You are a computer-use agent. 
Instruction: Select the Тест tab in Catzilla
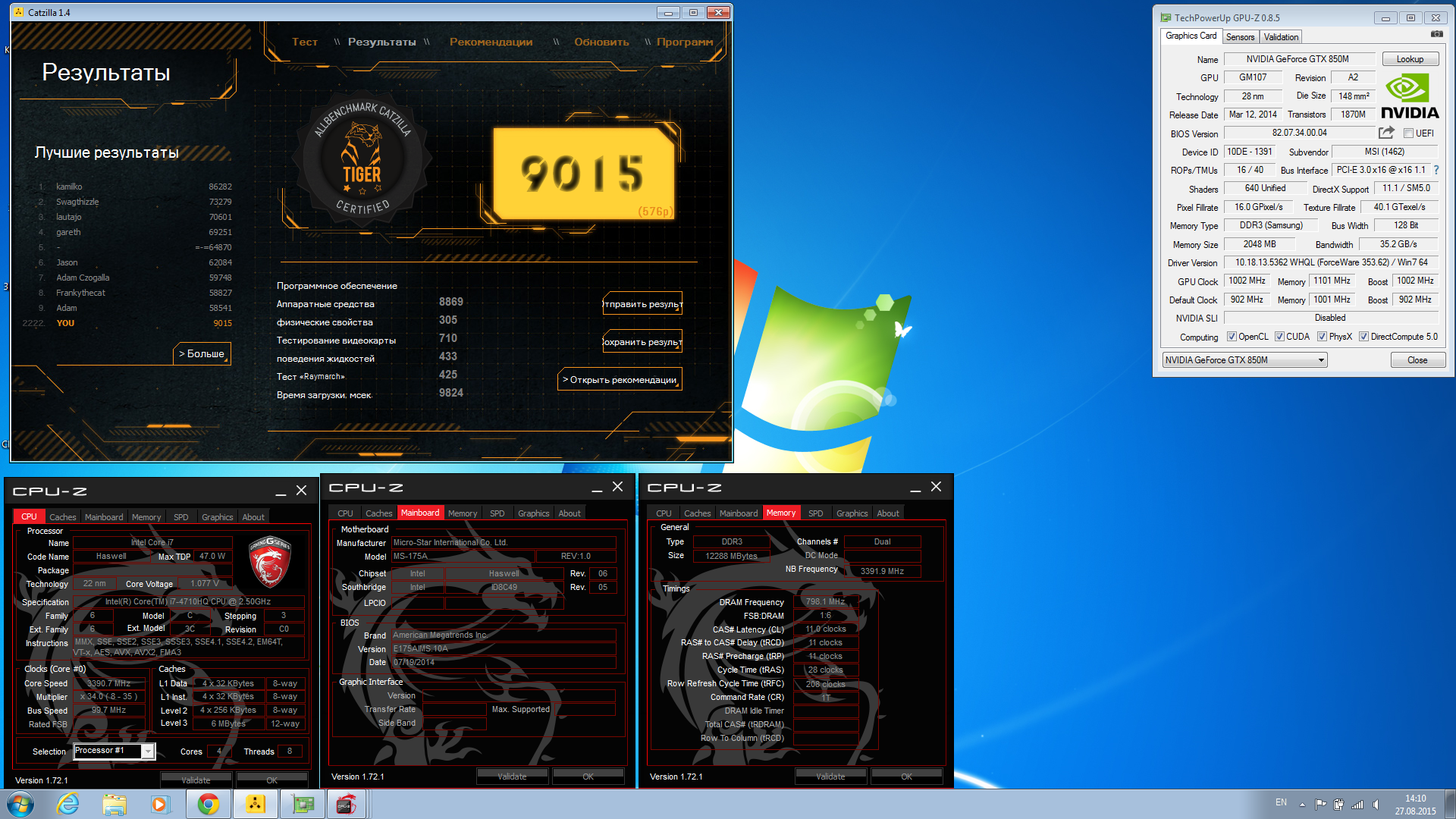[305, 42]
